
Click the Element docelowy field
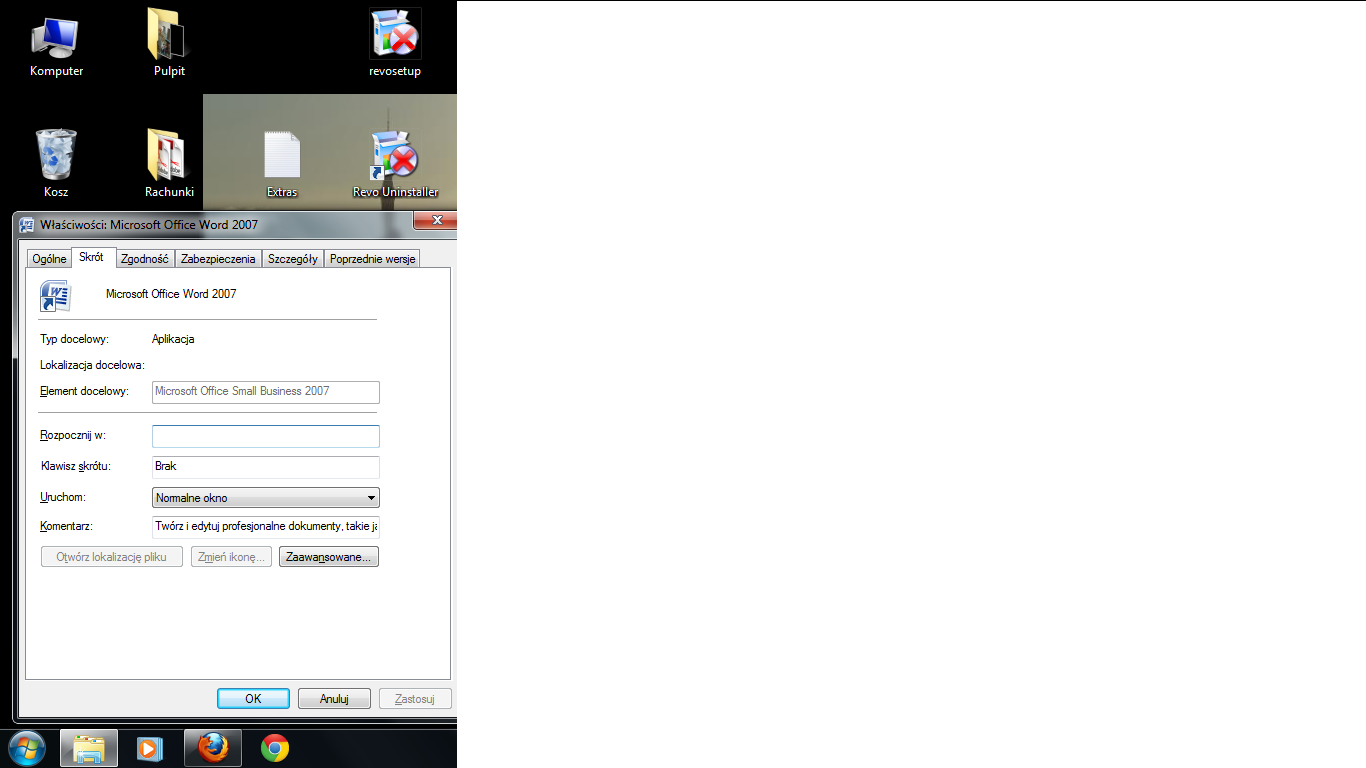point(266,392)
